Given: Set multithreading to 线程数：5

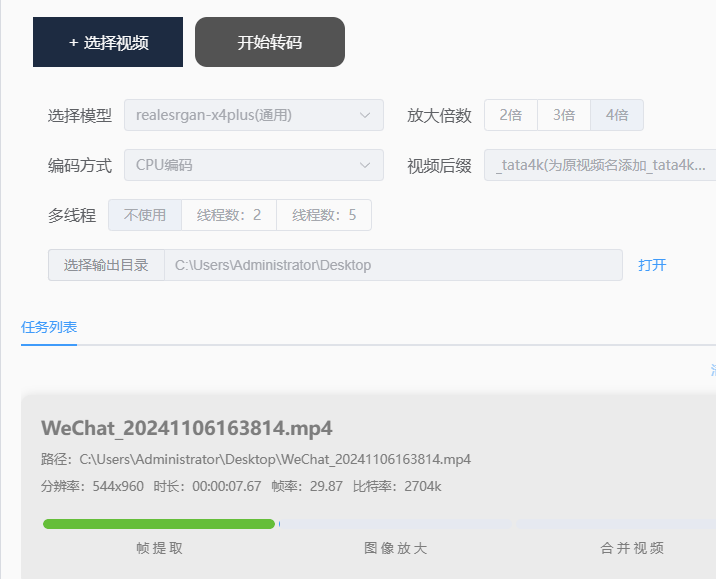Looking at the screenshot, I should (324, 215).
